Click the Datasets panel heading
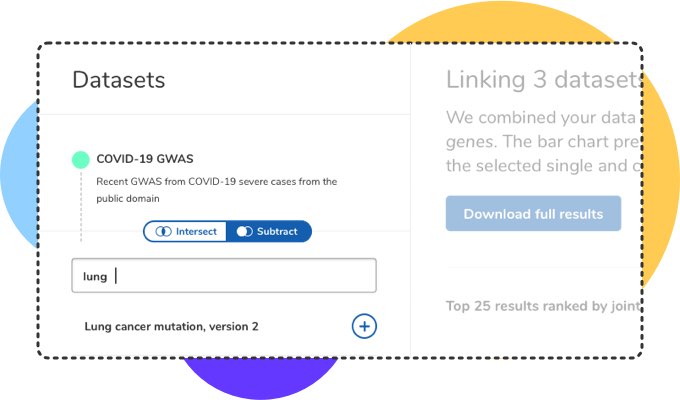The width and height of the screenshot is (680, 400). tap(118, 80)
